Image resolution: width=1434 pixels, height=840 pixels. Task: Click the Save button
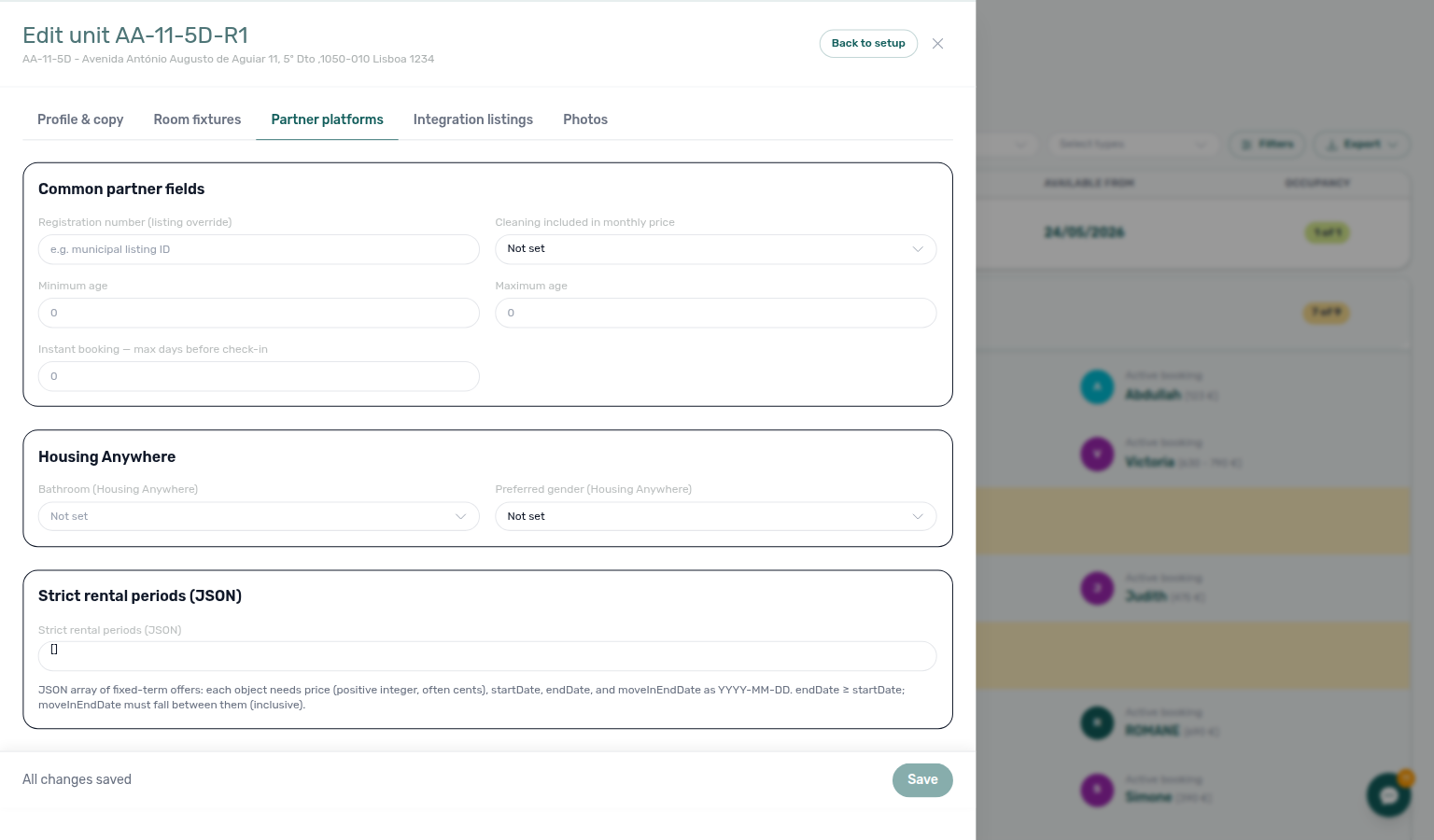pyautogui.click(x=922, y=780)
